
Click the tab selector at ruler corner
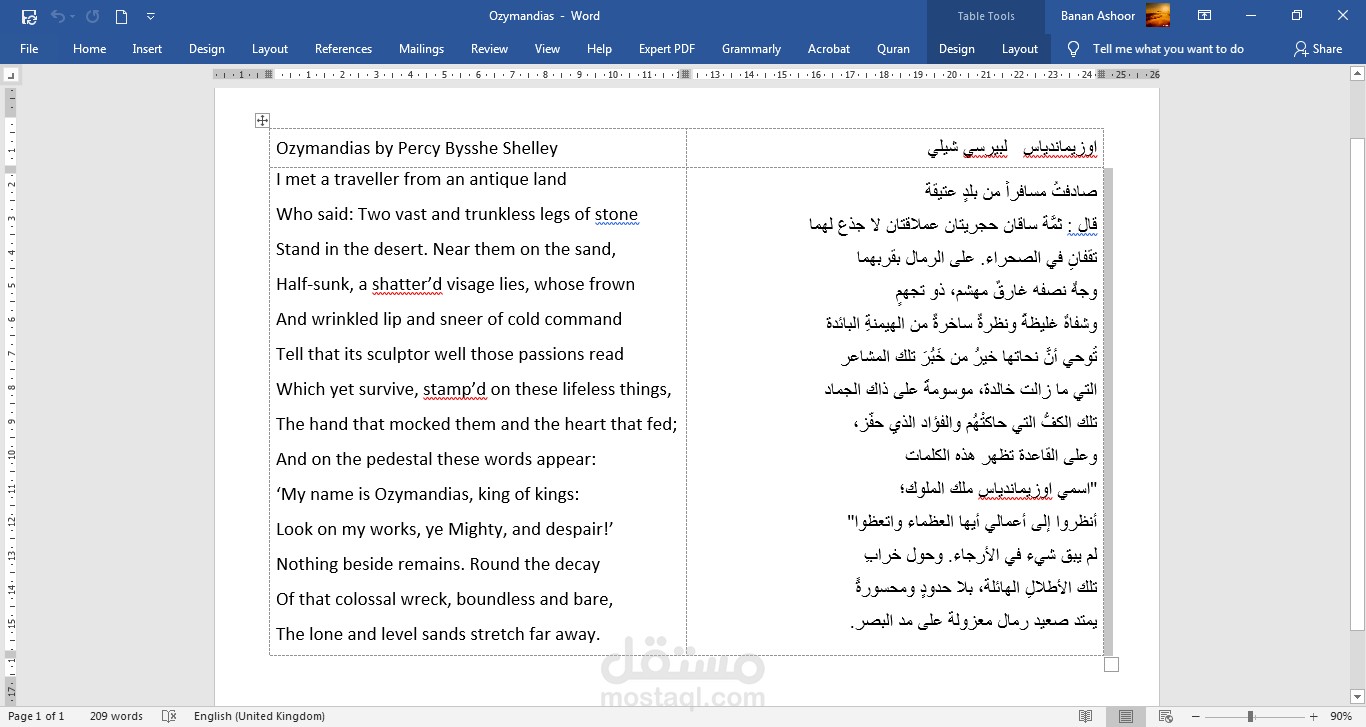(x=10, y=75)
